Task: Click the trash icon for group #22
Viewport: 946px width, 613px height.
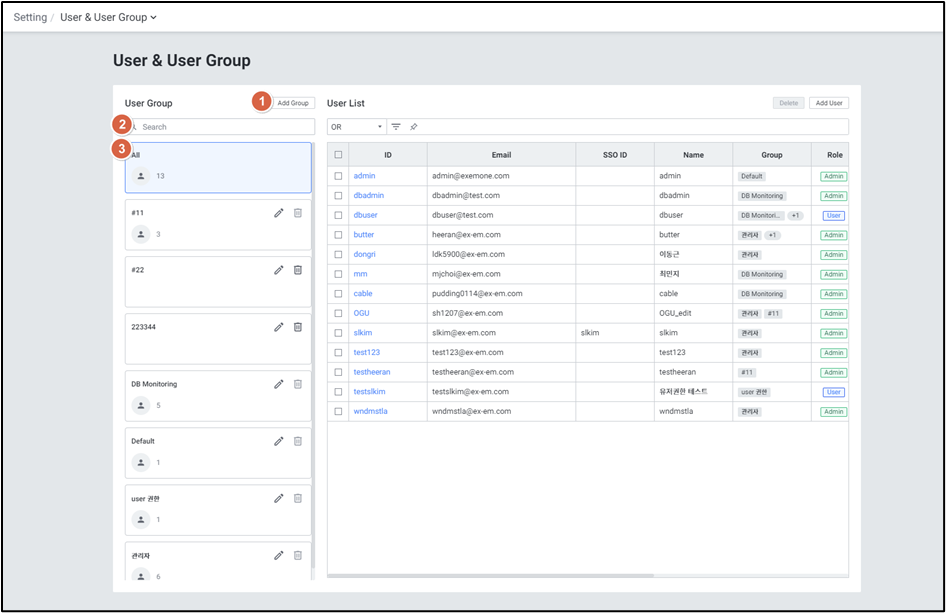Action: pos(297,270)
